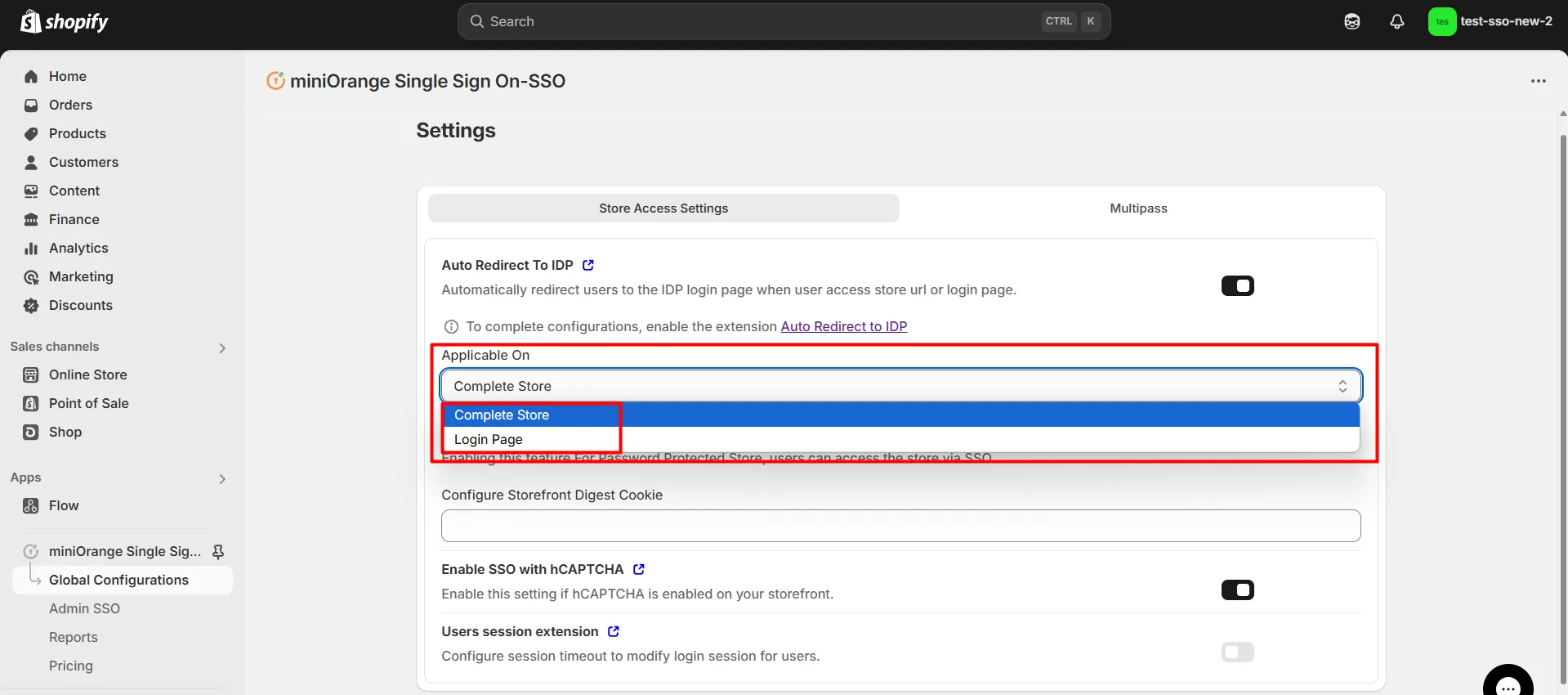Select Login Page option in dropdown list
The width and height of the screenshot is (1568, 695).
[x=900, y=439]
